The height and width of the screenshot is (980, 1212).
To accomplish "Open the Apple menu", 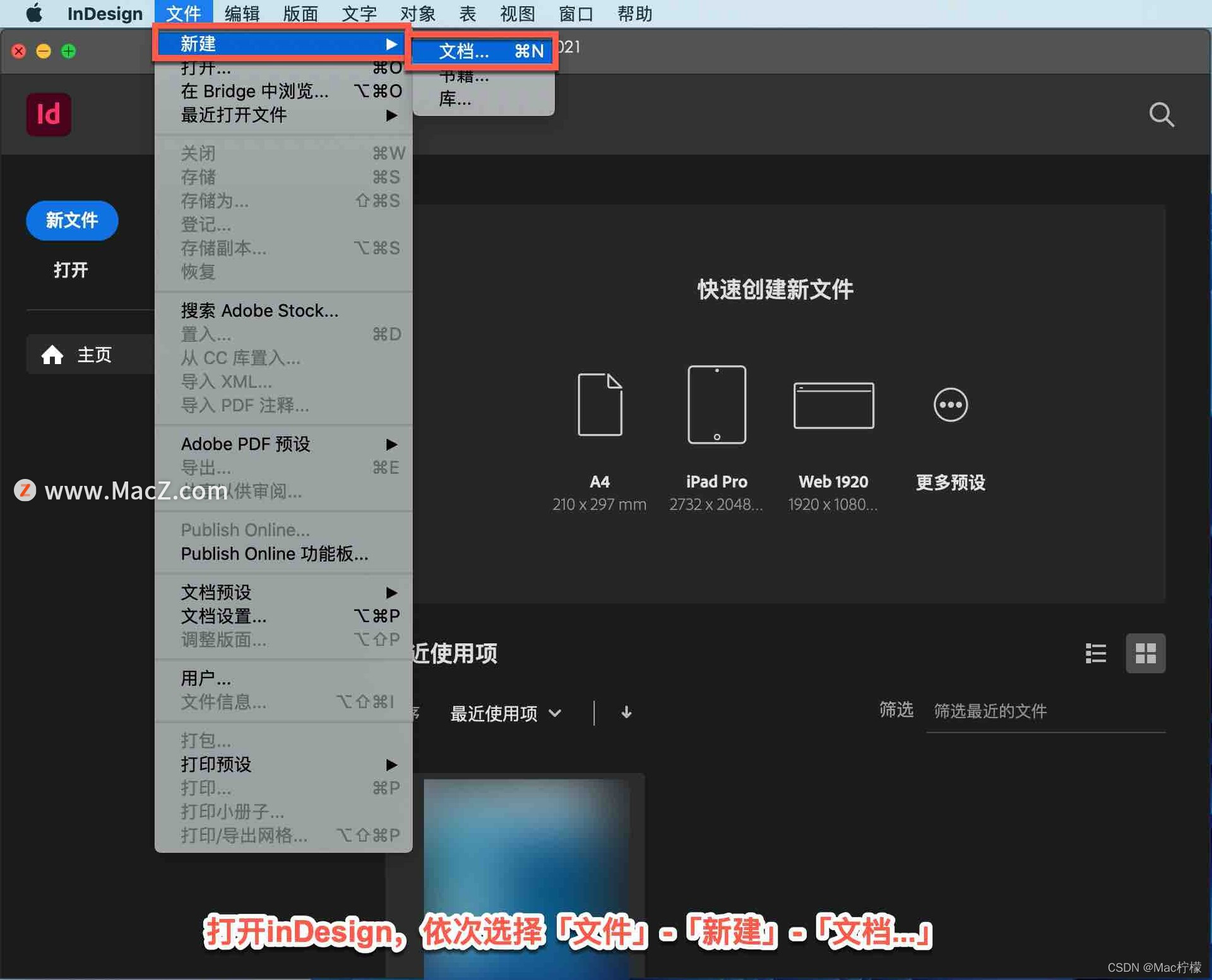I will tap(34, 13).
